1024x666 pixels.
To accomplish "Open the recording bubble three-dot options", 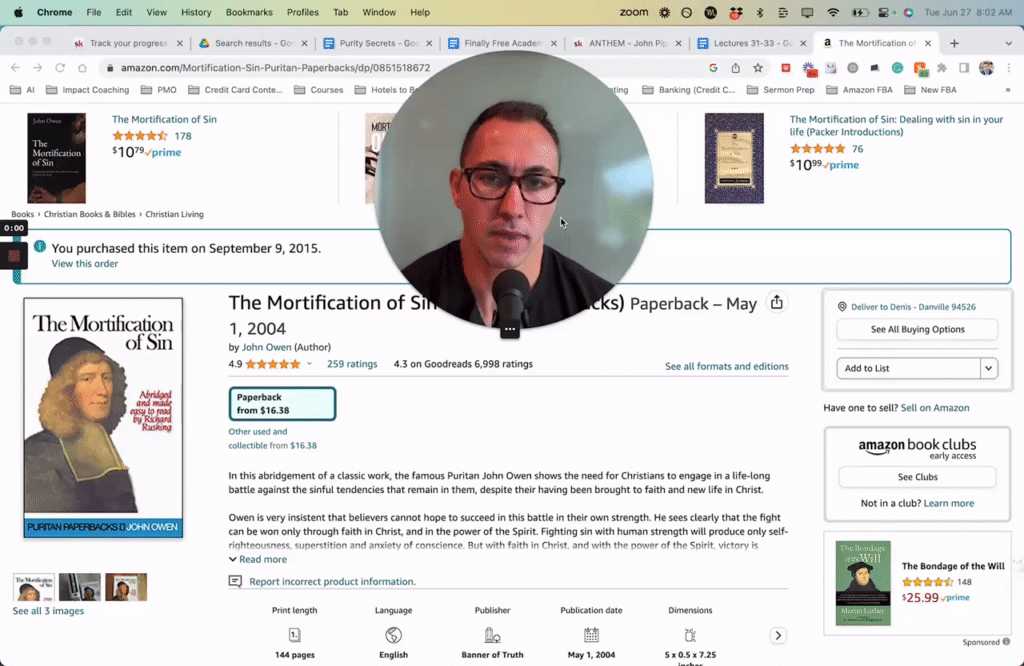I will [510, 329].
